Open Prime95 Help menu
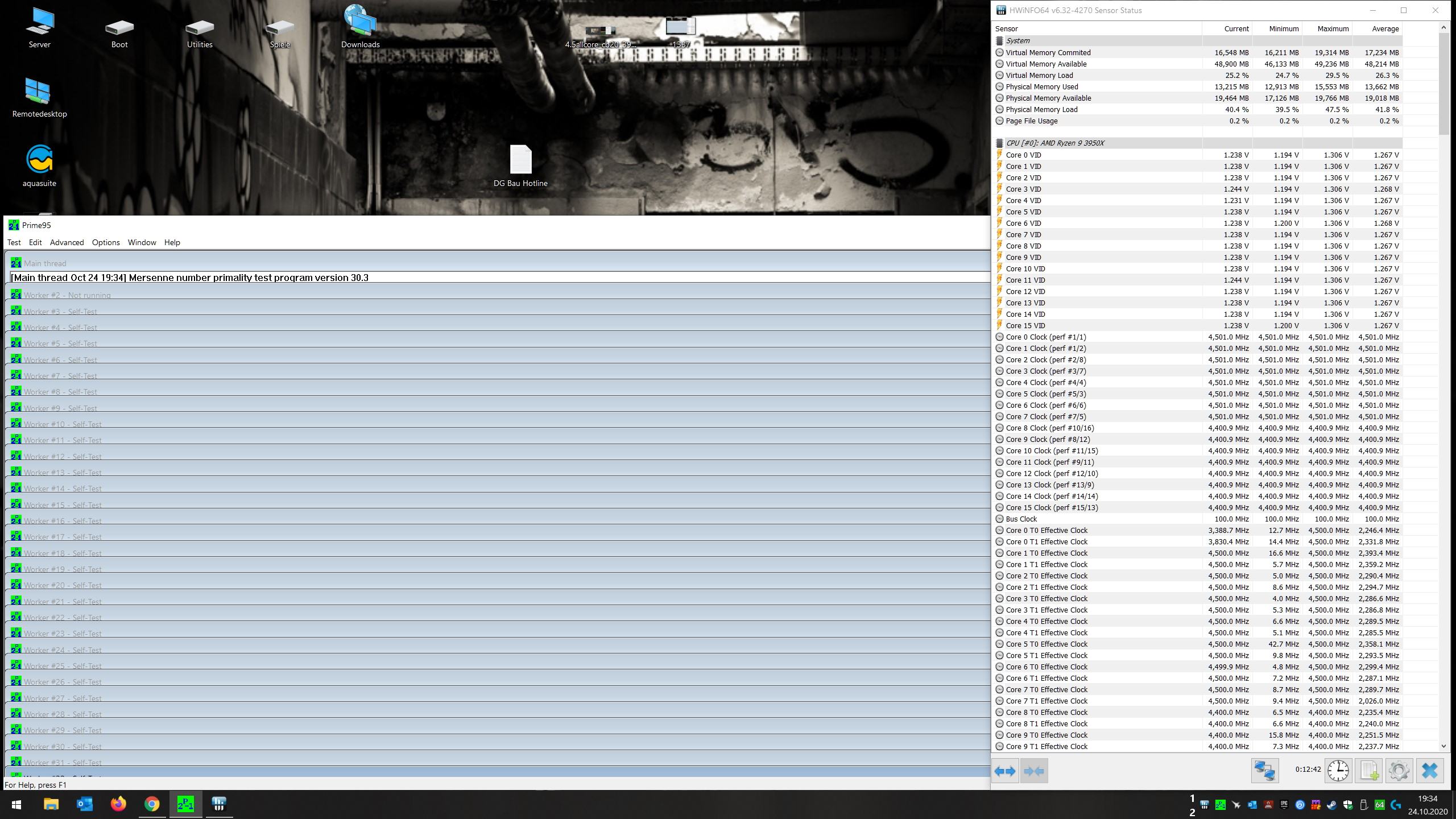Image resolution: width=1456 pixels, height=819 pixels. [x=172, y=242]
